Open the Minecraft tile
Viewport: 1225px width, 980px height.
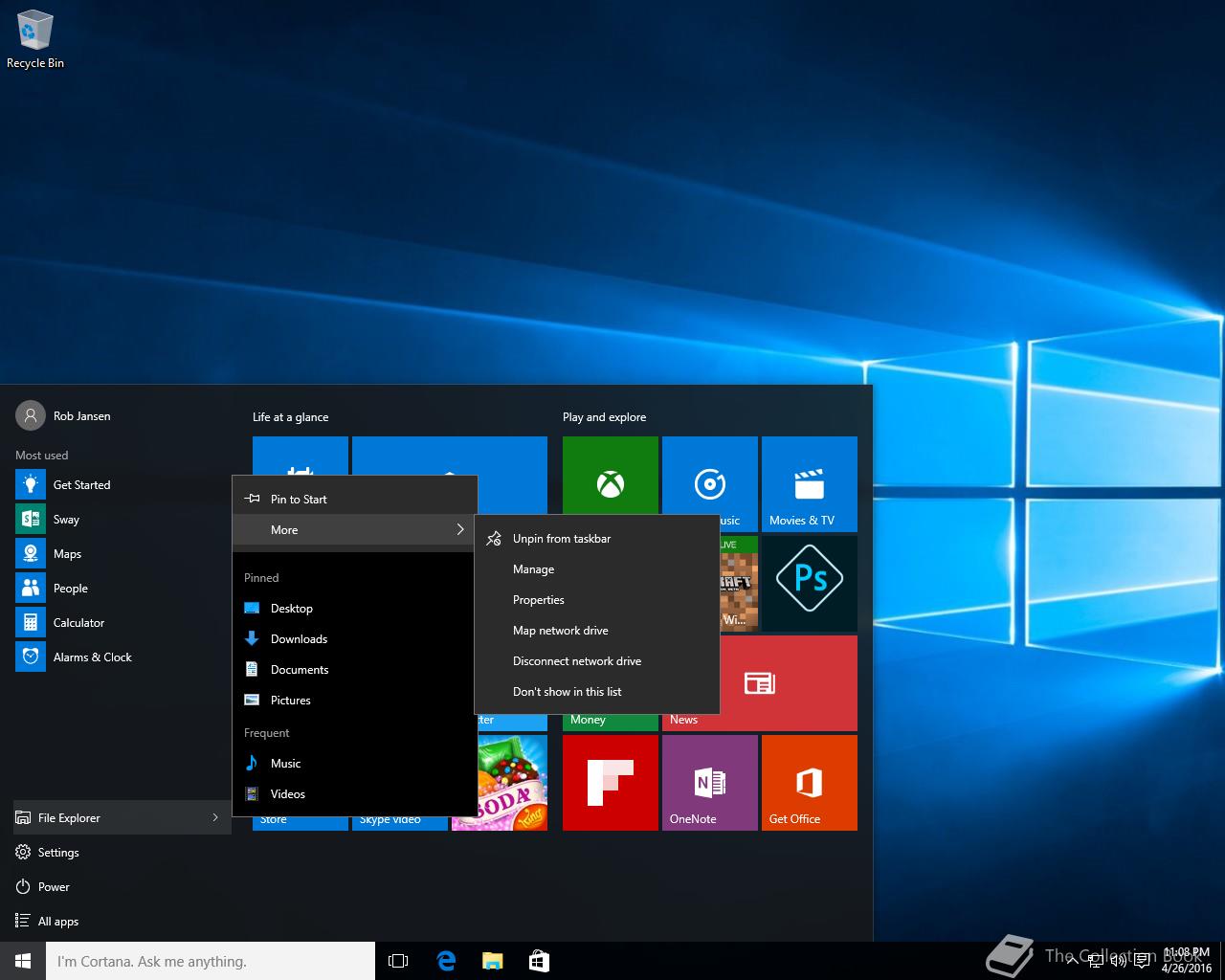click(x=739, y=584)
